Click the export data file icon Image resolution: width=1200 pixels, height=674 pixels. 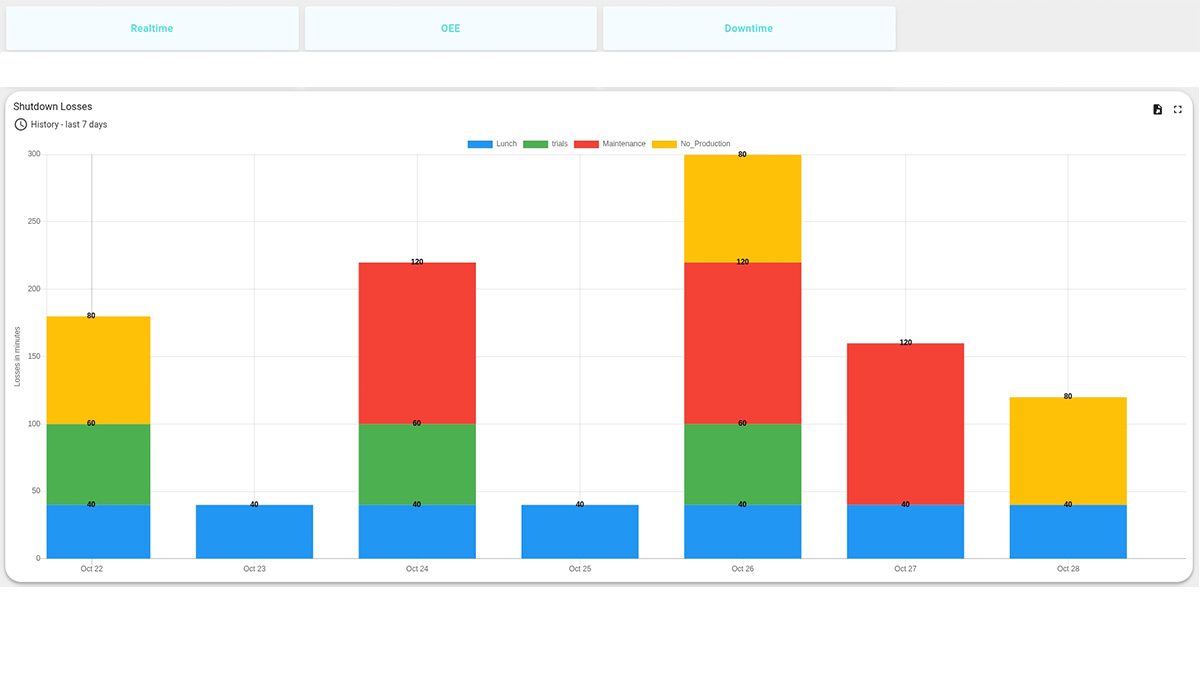(1157, 109)
